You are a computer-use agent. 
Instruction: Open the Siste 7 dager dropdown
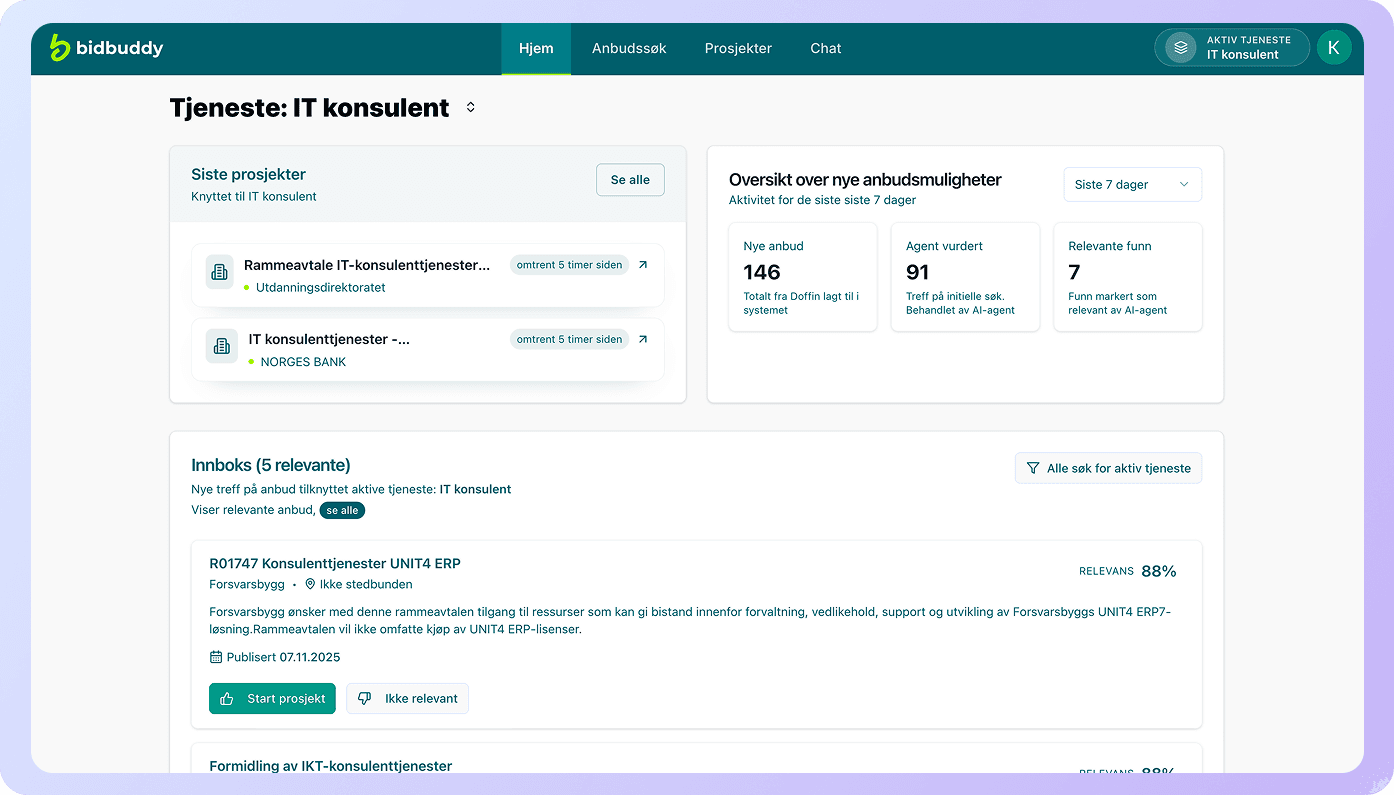[x=1132, y=184]
